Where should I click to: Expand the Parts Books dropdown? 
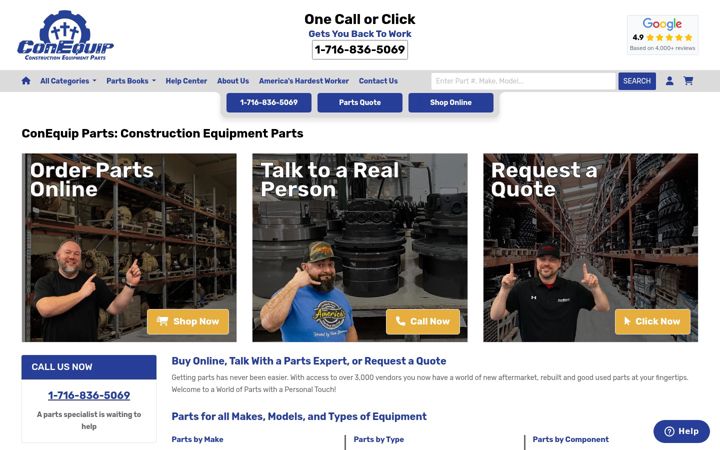[131, 81]
